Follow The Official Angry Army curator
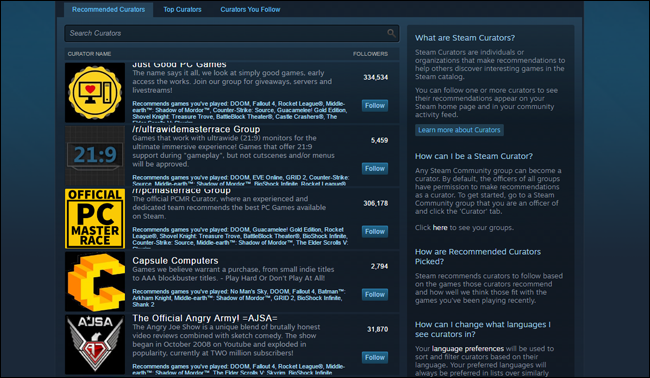This screenshot has height=378, width=650. [x=375, y=358]
